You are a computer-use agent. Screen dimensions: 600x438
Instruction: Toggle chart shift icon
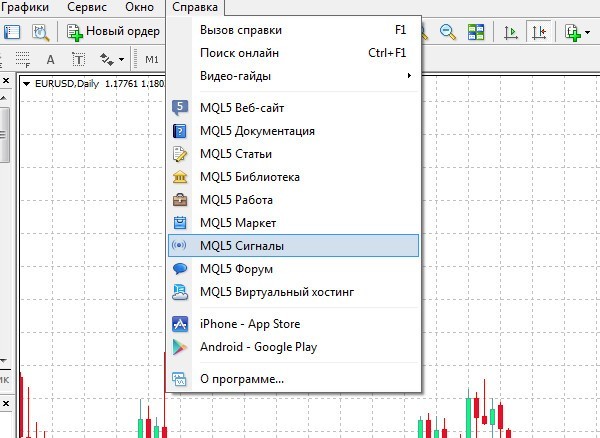click(x=539, y=32)
